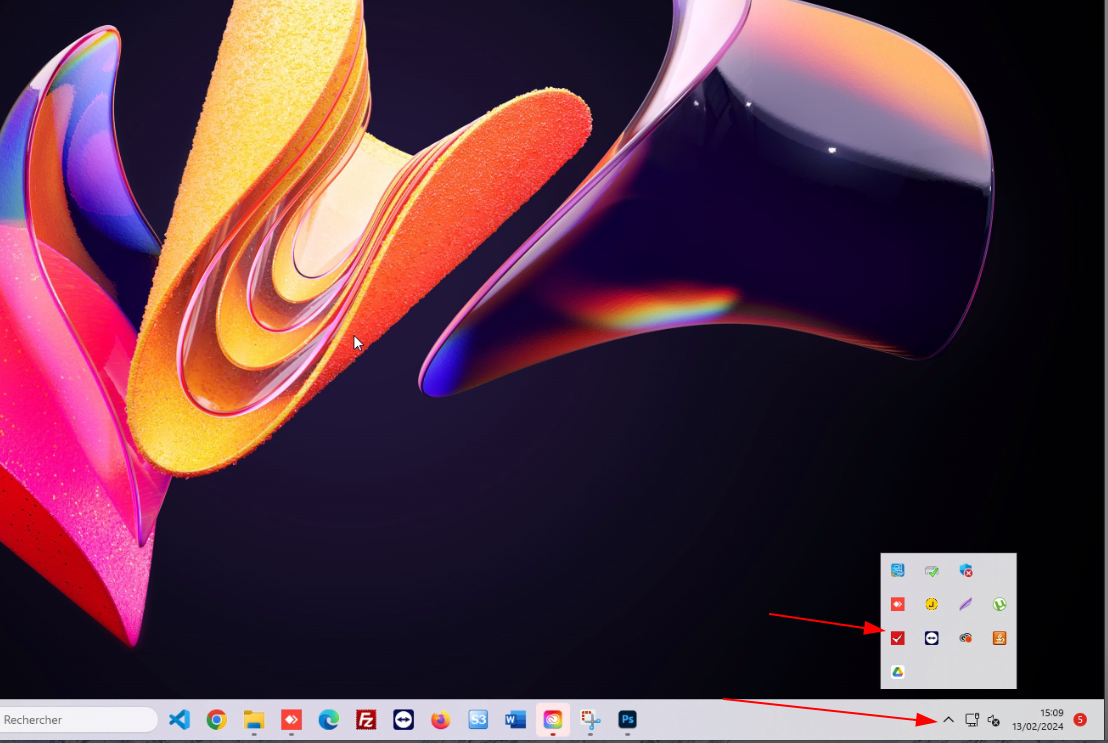Open the S3 Browser taskbar icon
1108x743 pixels.
(x=478, y=720)
